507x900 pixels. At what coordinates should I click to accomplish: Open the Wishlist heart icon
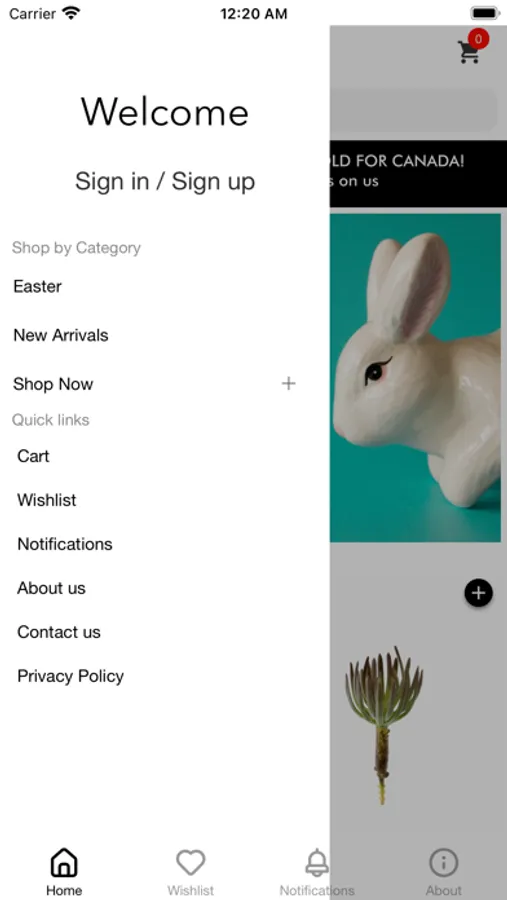pos(191,863)
